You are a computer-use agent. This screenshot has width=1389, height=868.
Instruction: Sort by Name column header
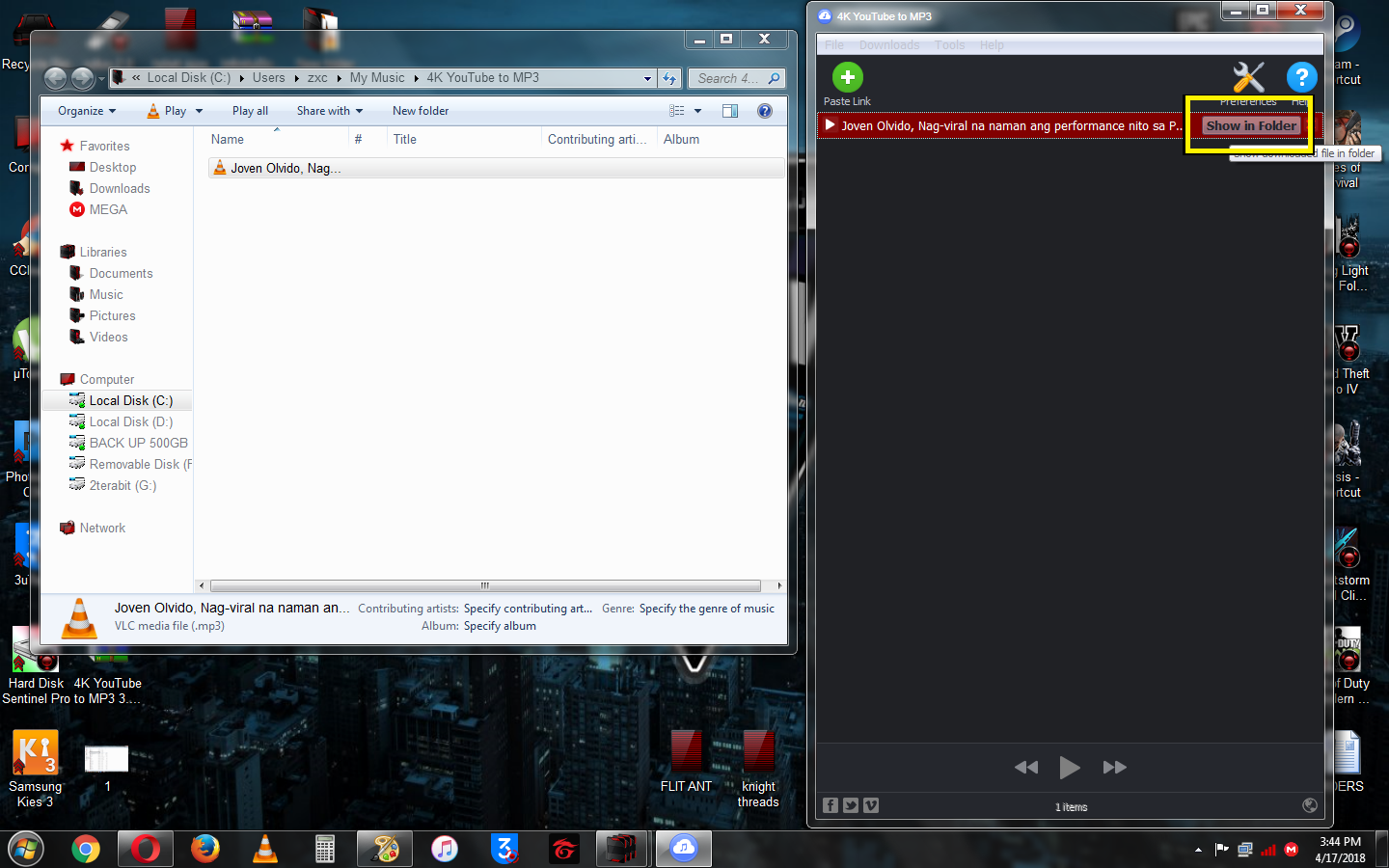click(x=276, y=139)
